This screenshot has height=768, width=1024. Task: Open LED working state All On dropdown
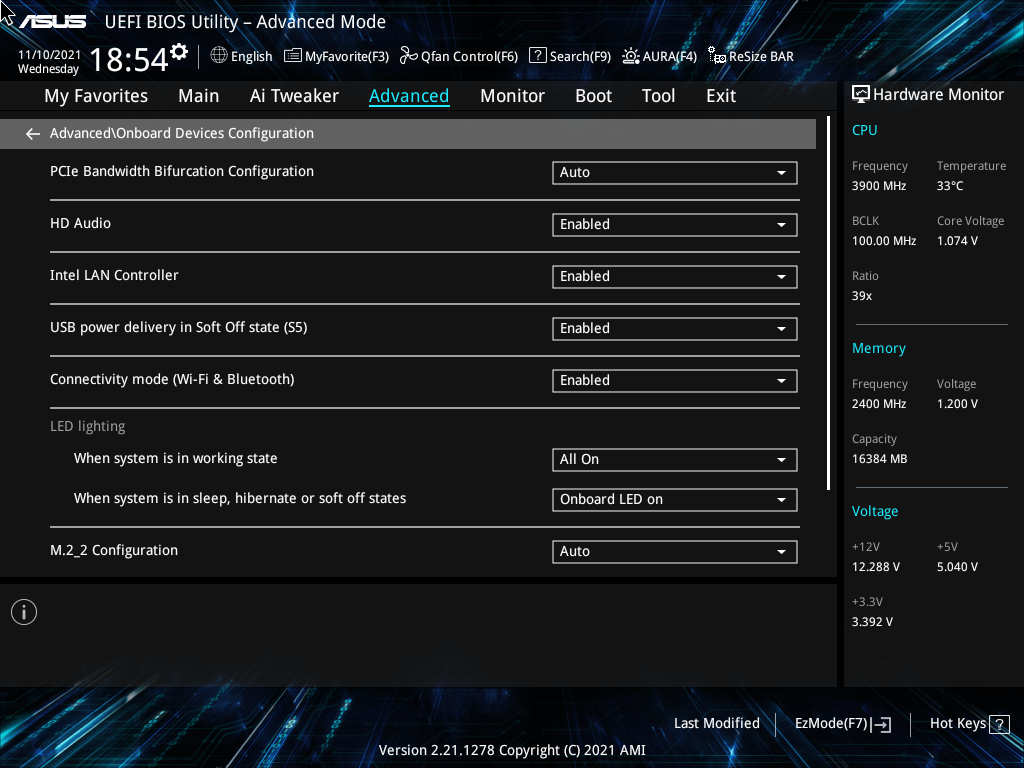(x=675, y=460)
